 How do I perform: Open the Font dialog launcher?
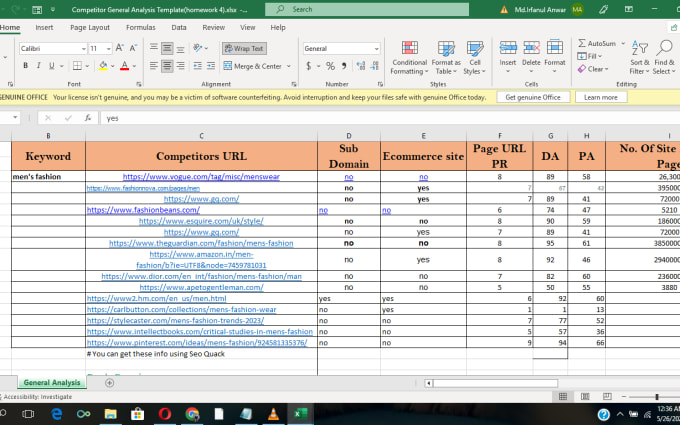[139, 84]
